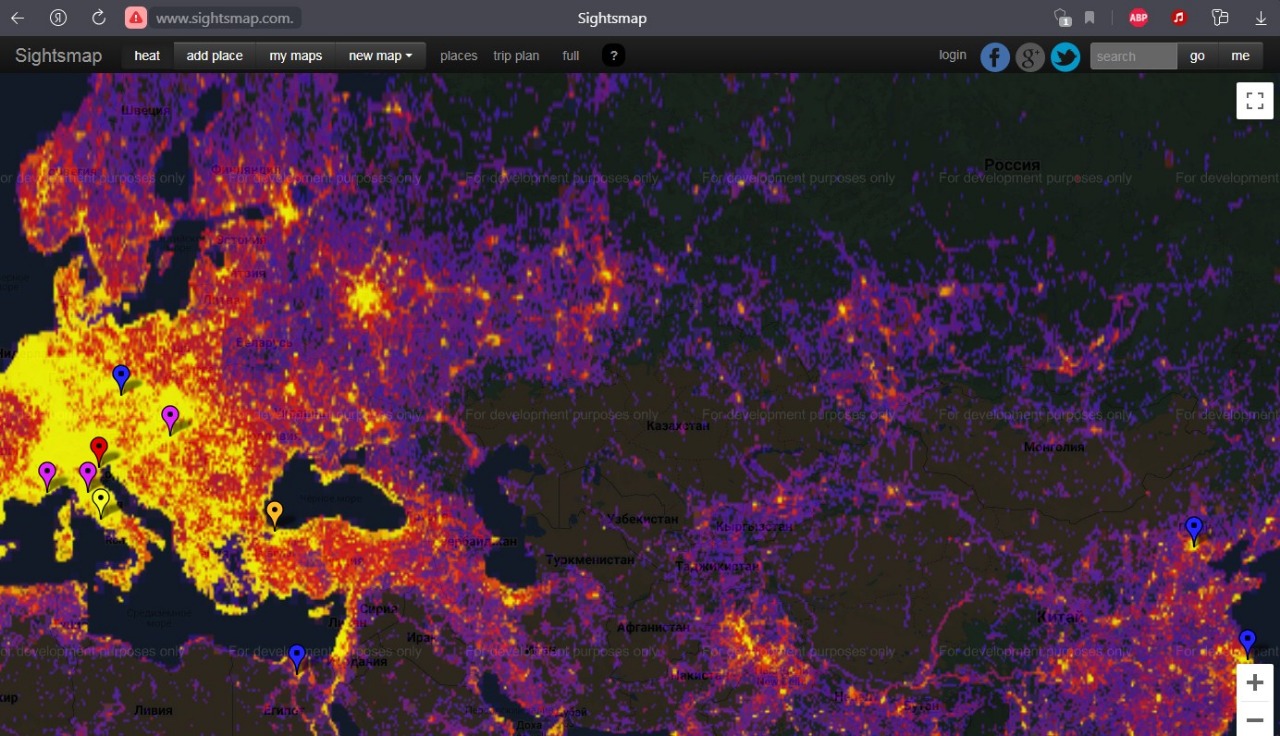Click the Google Plus icon
The height and width of the screenshot is (736, 1280).
1030,57
